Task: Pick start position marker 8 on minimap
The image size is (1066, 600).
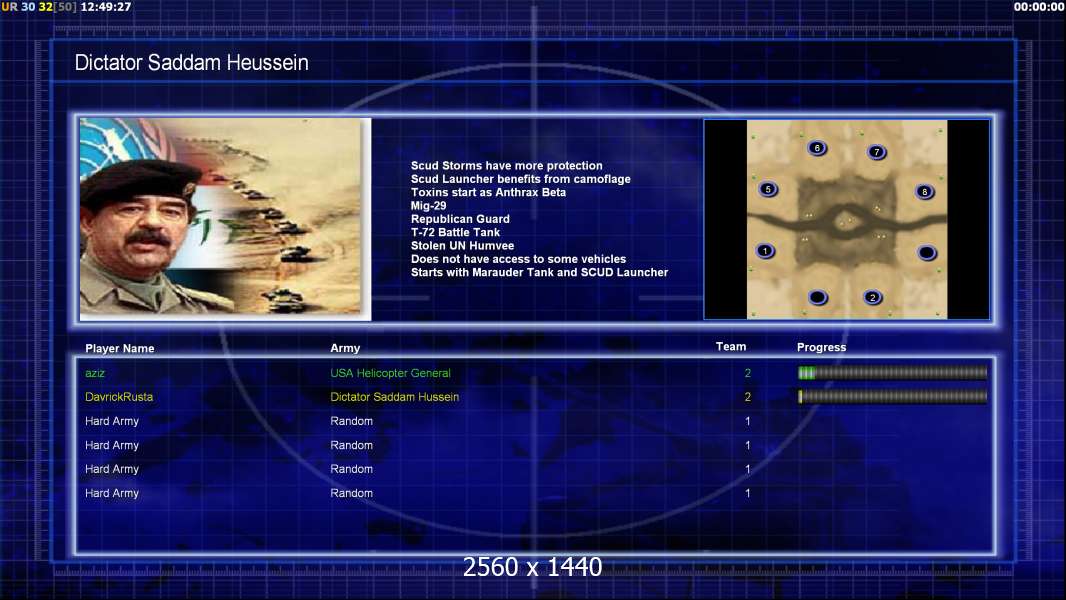Action: click(x=925, y=192)
